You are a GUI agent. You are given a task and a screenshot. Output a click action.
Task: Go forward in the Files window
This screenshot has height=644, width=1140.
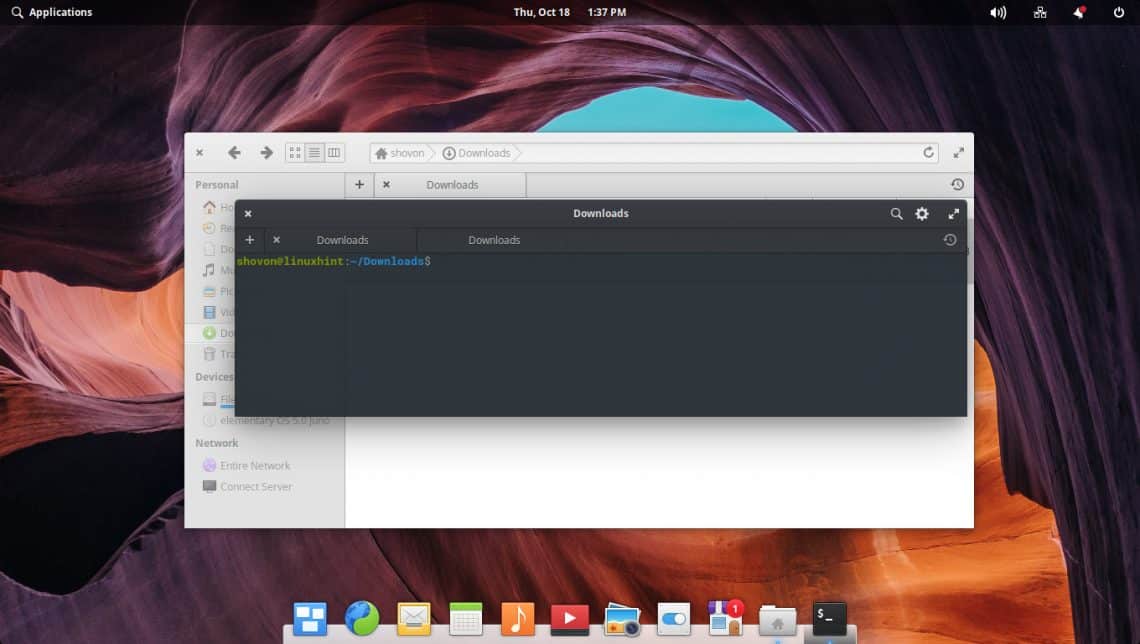coord(266,153)
